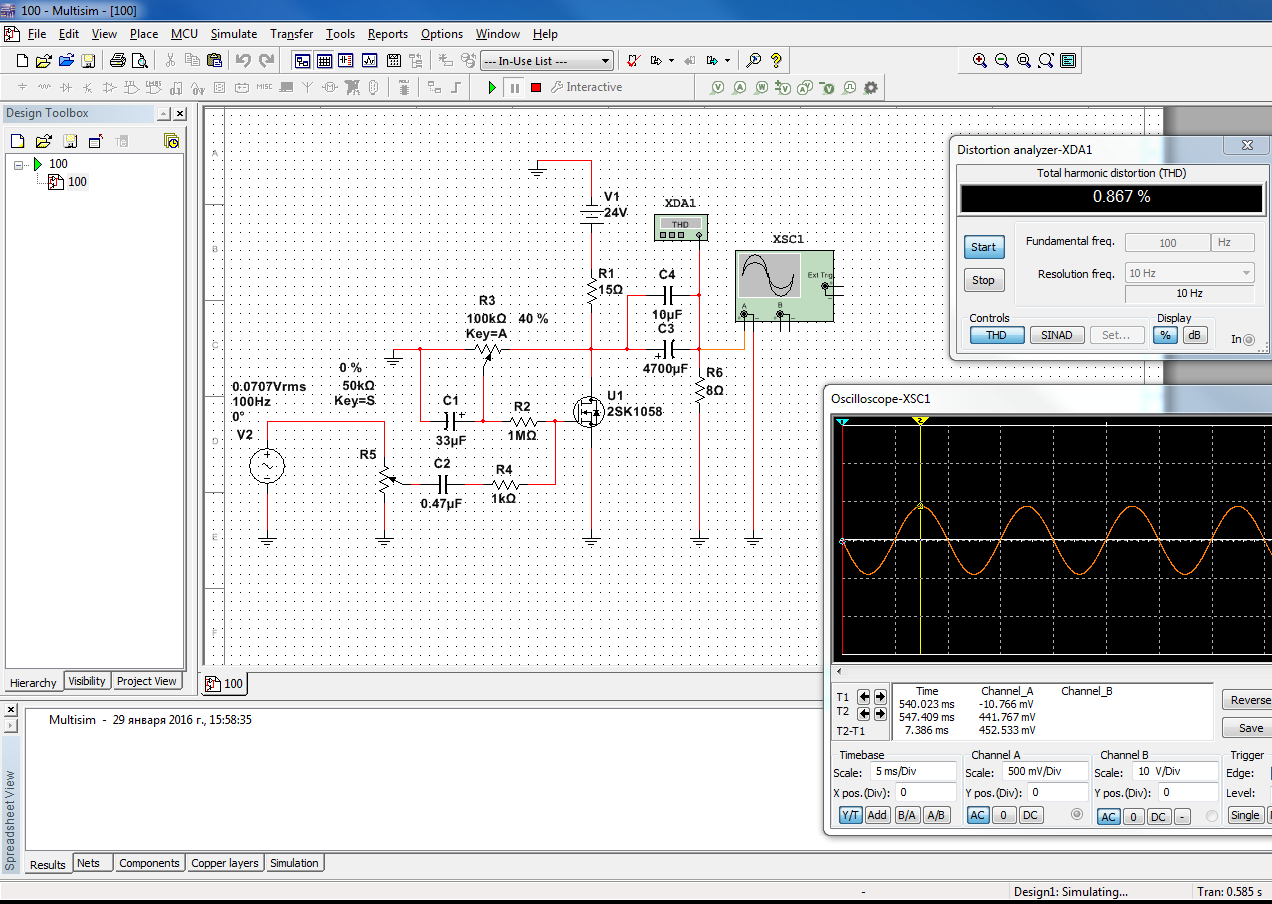Select 100 schematic item in design tree
Image resolution: width=1272 pixels, height=904 pixels.
[x=77, y=182]
